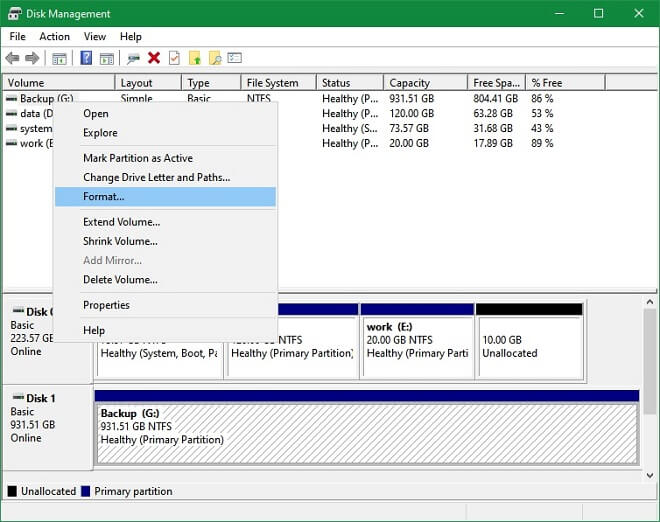Click the Healthy (S... status cell

coord(350,128)
